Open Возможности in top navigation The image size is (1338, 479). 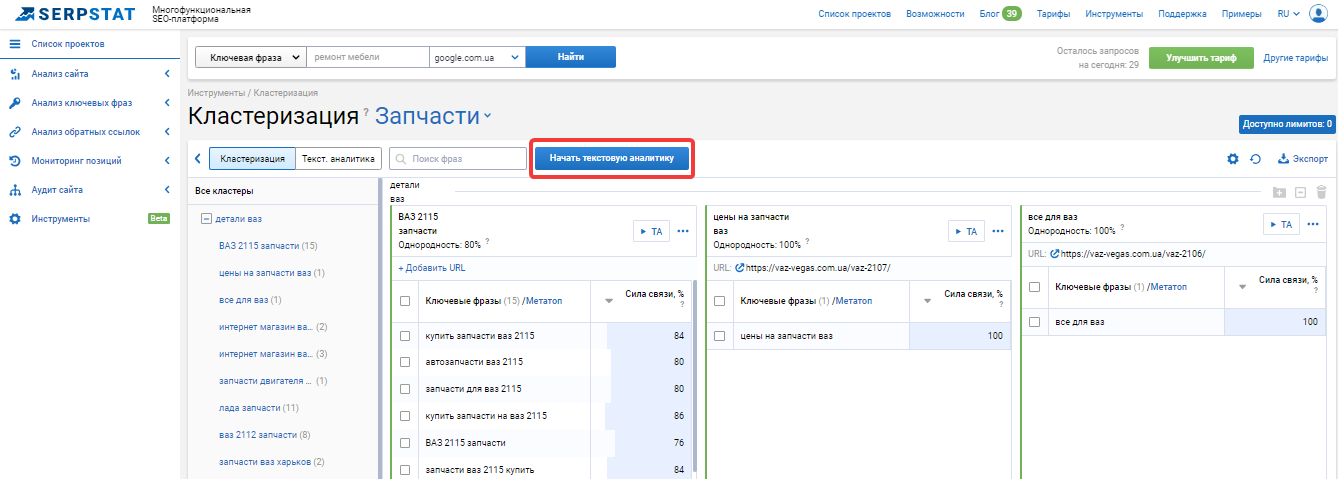click(x=935, y=14)
